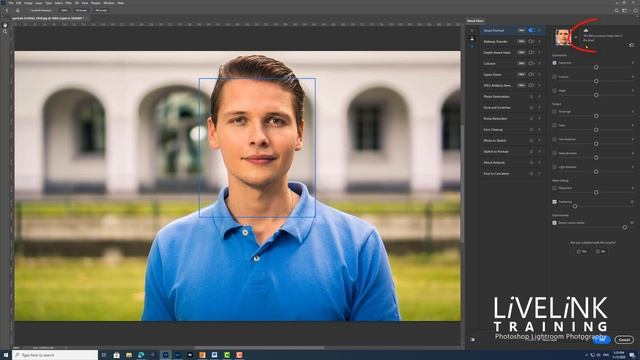This screenshot has height=360, width=640.
Task: Open the Filter menu
Action: pos(69,3)
